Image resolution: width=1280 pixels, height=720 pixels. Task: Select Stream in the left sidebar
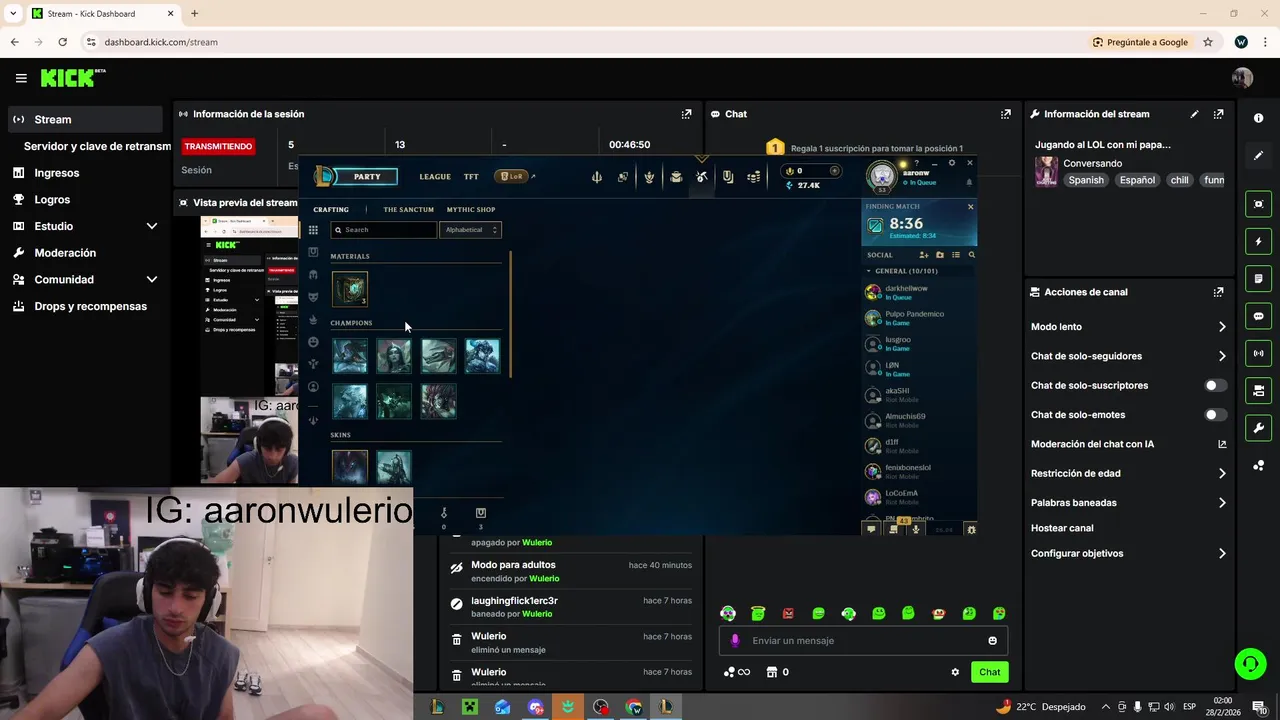pos(85,119)
